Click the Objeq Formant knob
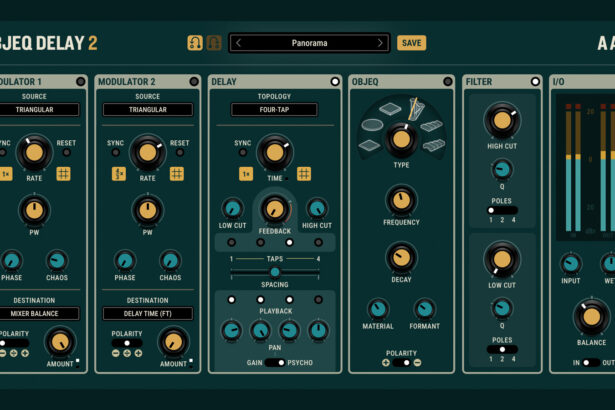The height and width of the screenshot is (410, 615). point(425,309)
